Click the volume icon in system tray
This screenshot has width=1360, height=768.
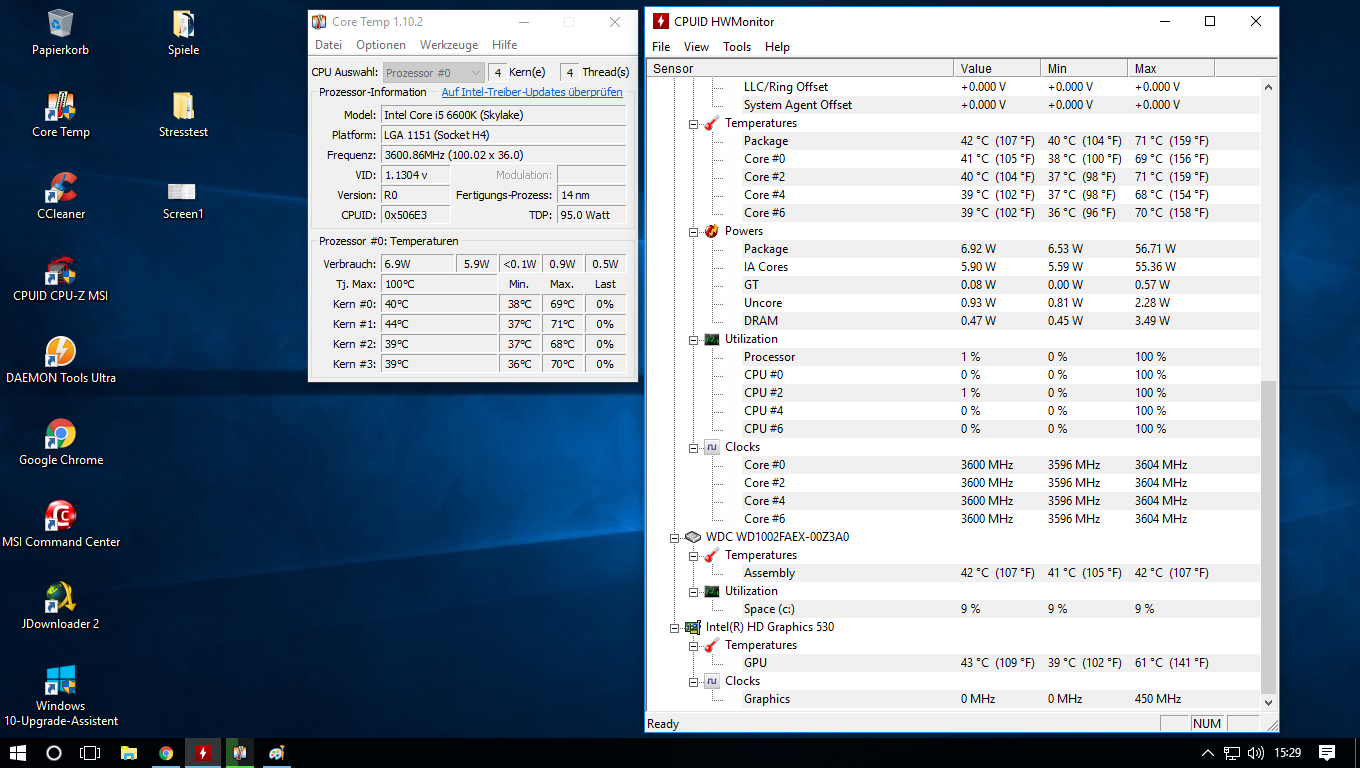point(1255,753)
